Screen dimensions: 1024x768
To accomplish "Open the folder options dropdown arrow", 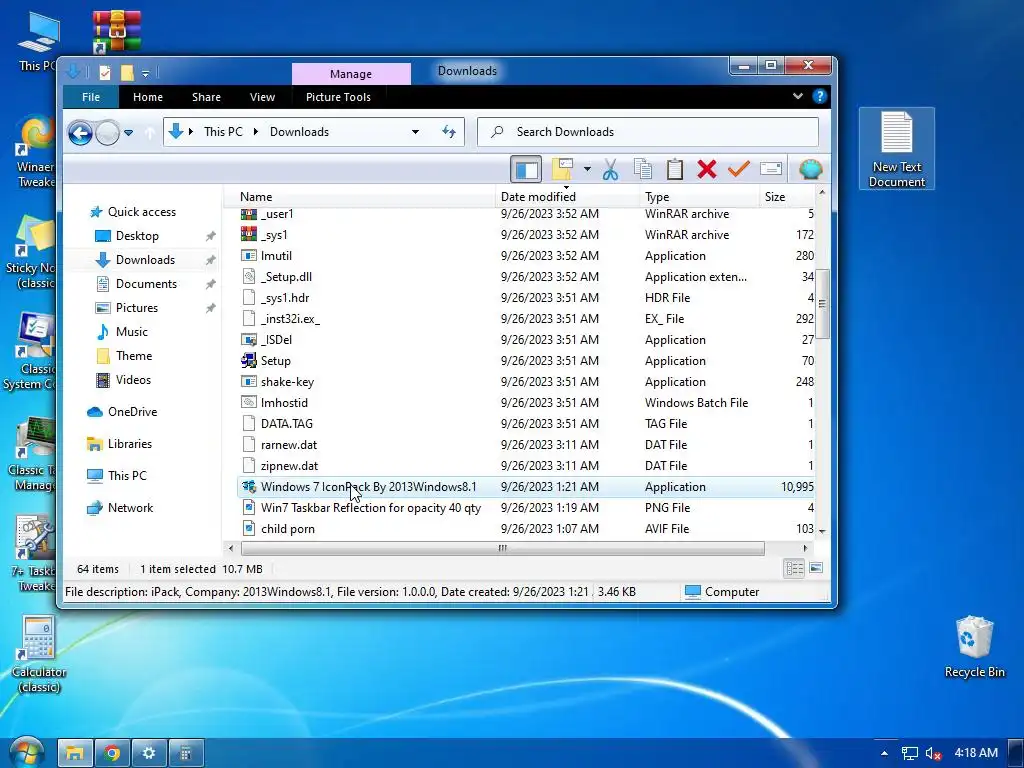I will pos(587,169).
